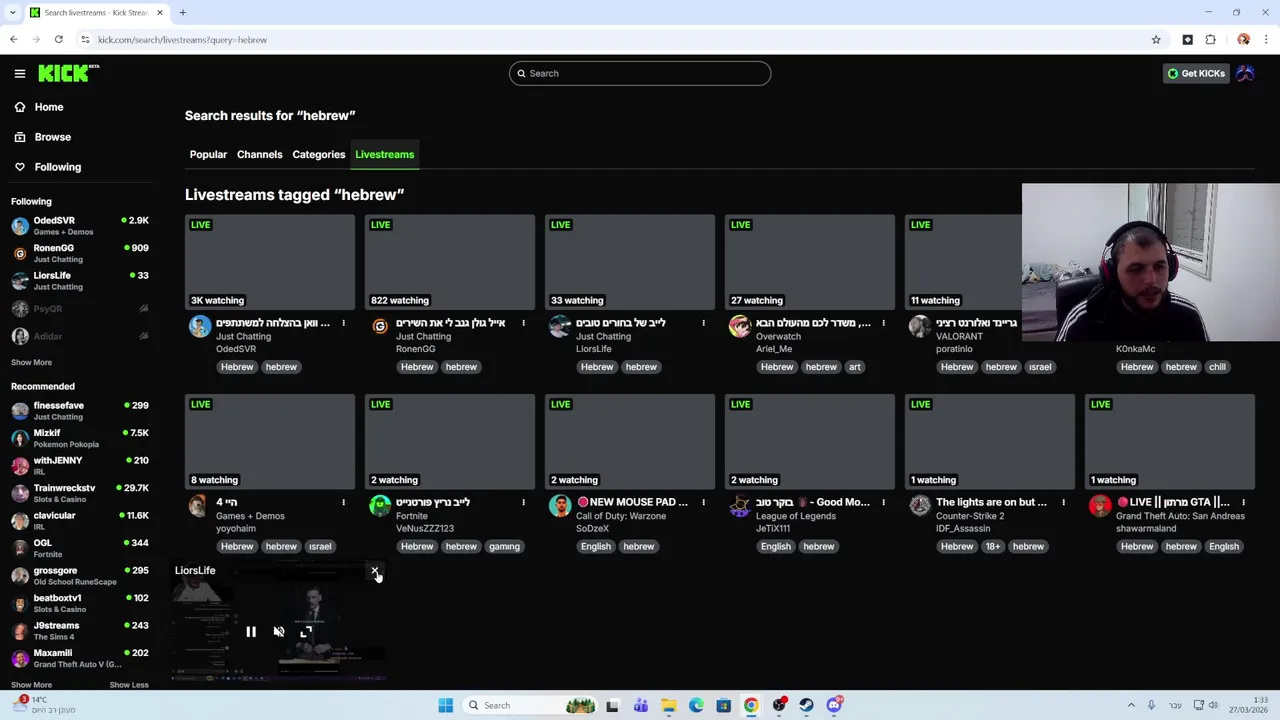
Task: Open poratinio channel avatar
Action: tap(920, 326)
